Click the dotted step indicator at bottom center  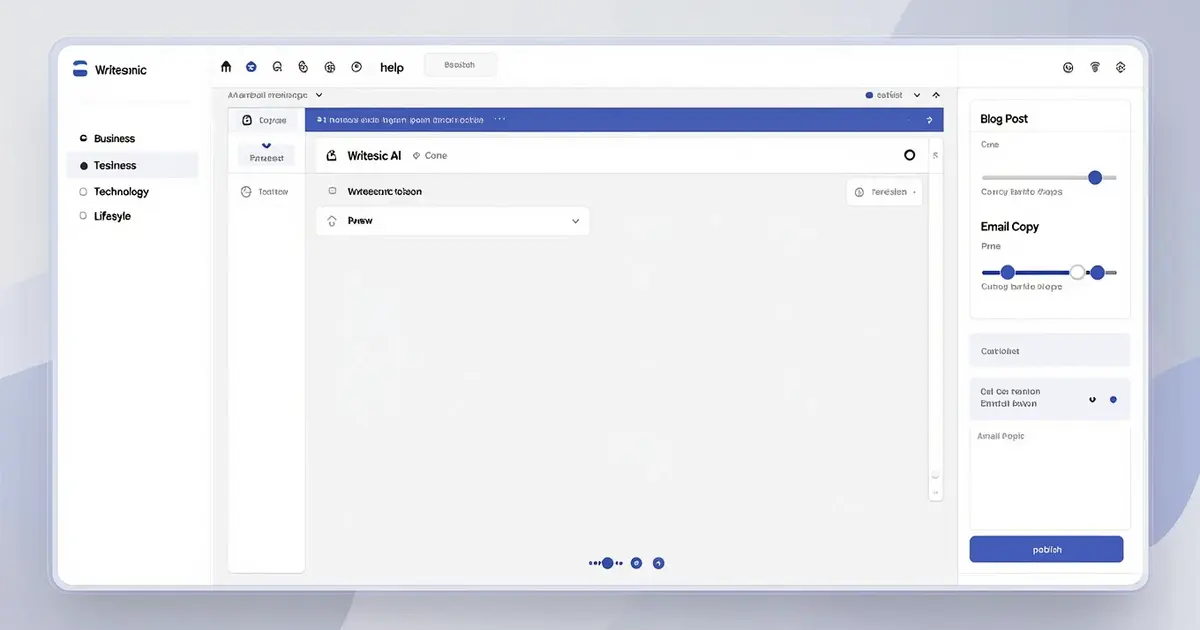coord(606,563)
